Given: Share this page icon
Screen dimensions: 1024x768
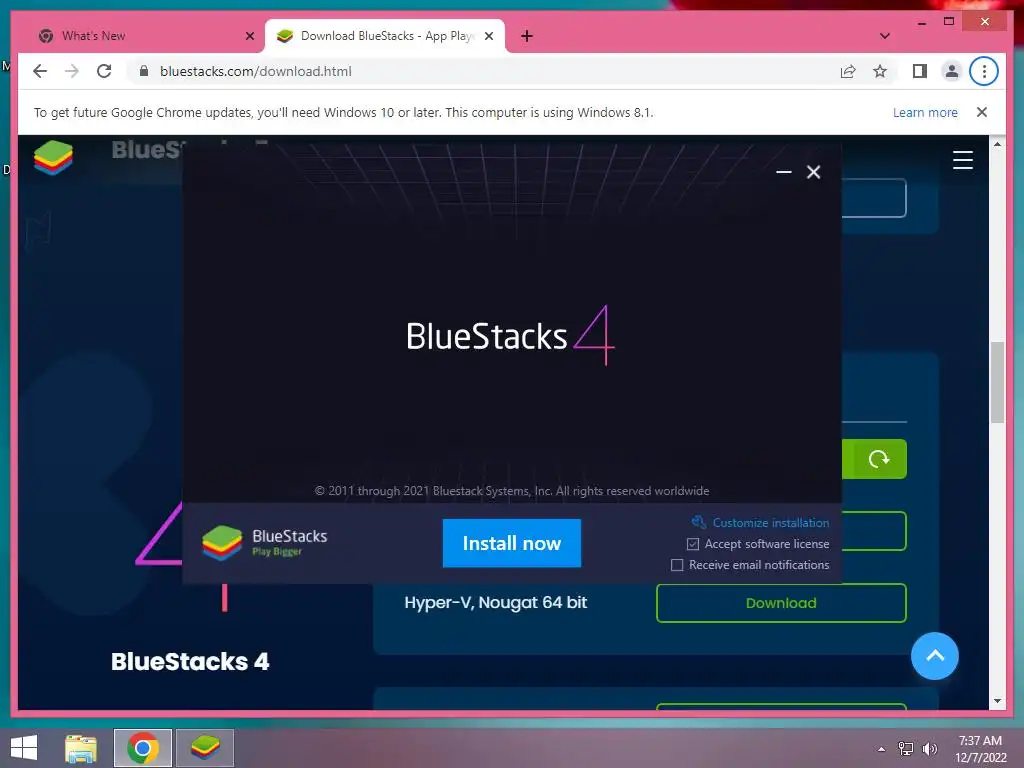Looking at the screenshot, I should [848, 71].
